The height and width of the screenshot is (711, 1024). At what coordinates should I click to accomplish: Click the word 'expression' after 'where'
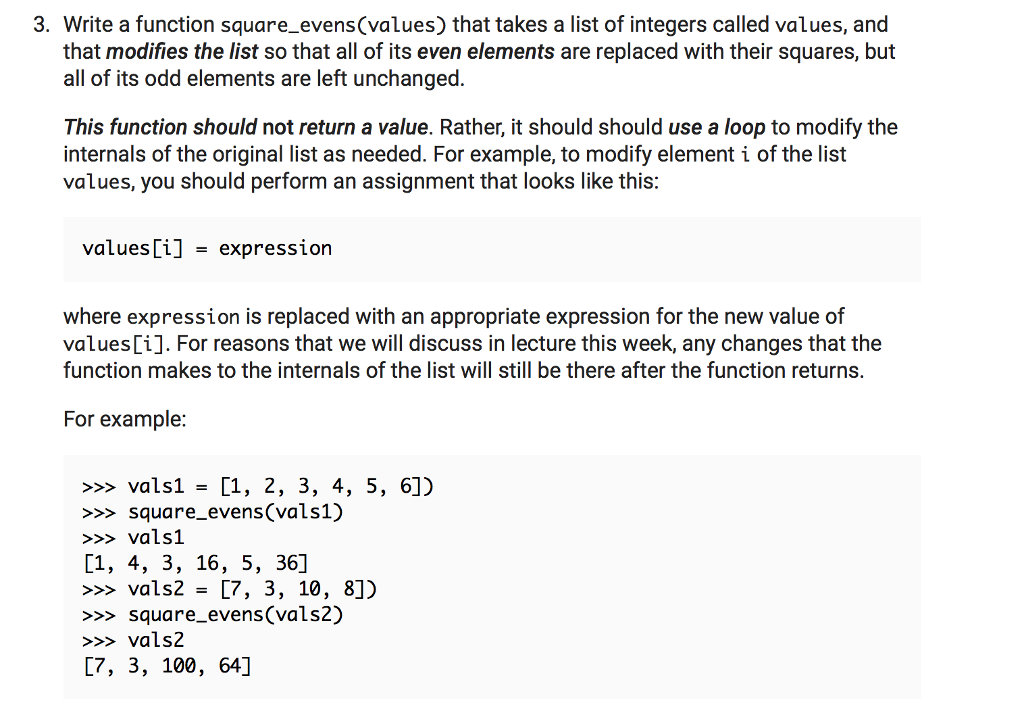184,317
